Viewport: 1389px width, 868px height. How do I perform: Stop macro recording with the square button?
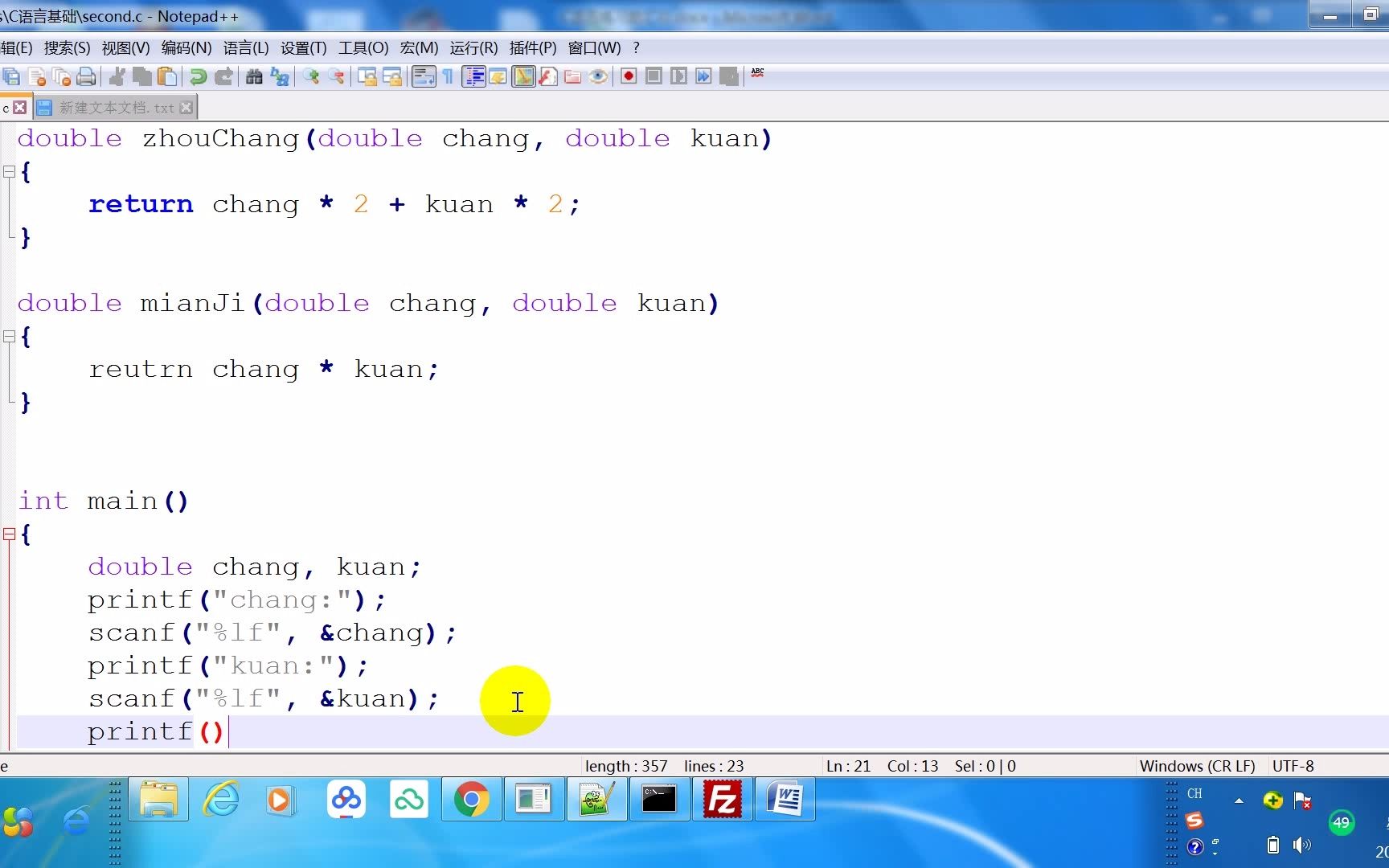tap(654, 76)
